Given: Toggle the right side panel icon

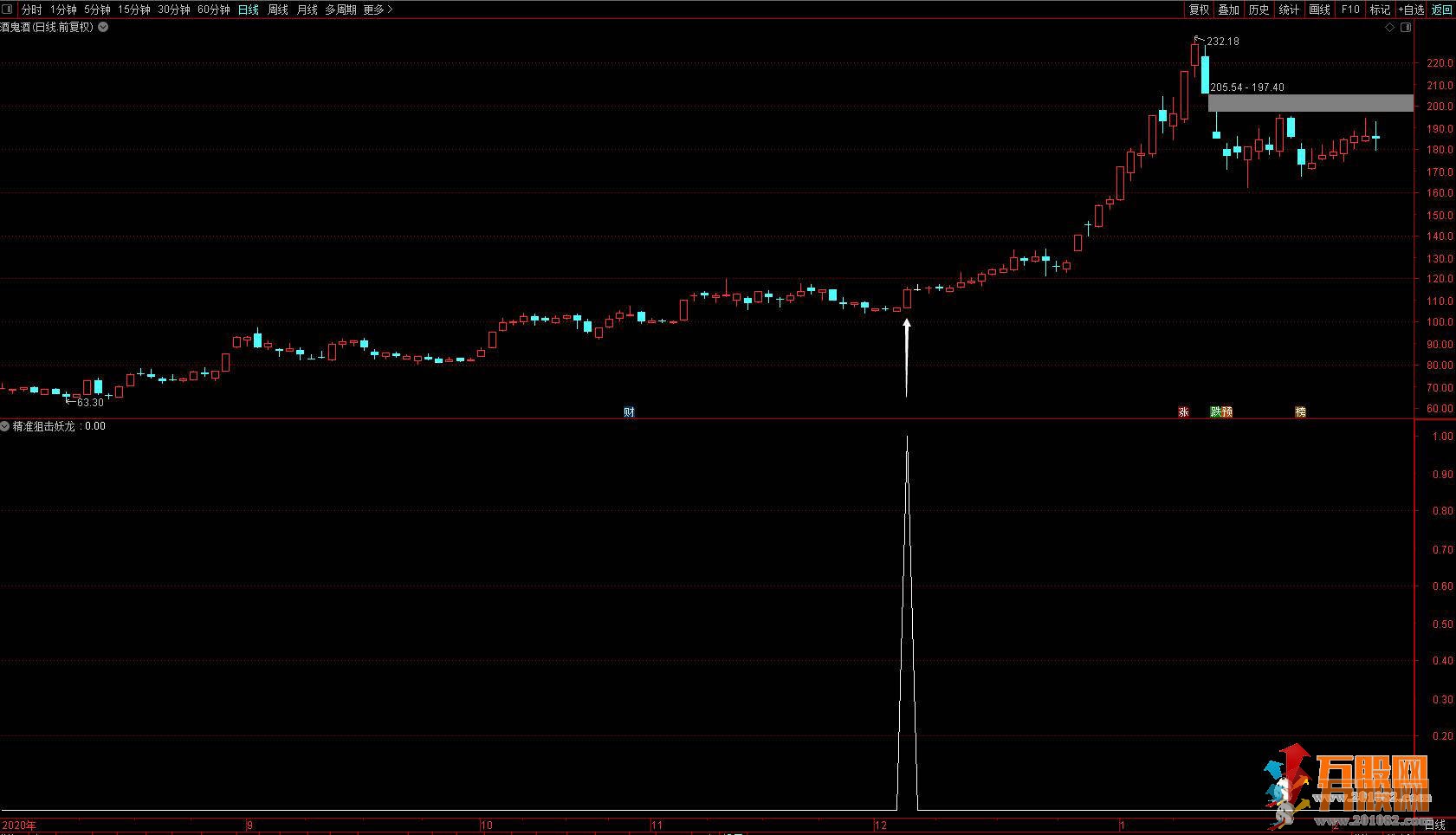Looking at the screenshot, I should coord(1406,28).
